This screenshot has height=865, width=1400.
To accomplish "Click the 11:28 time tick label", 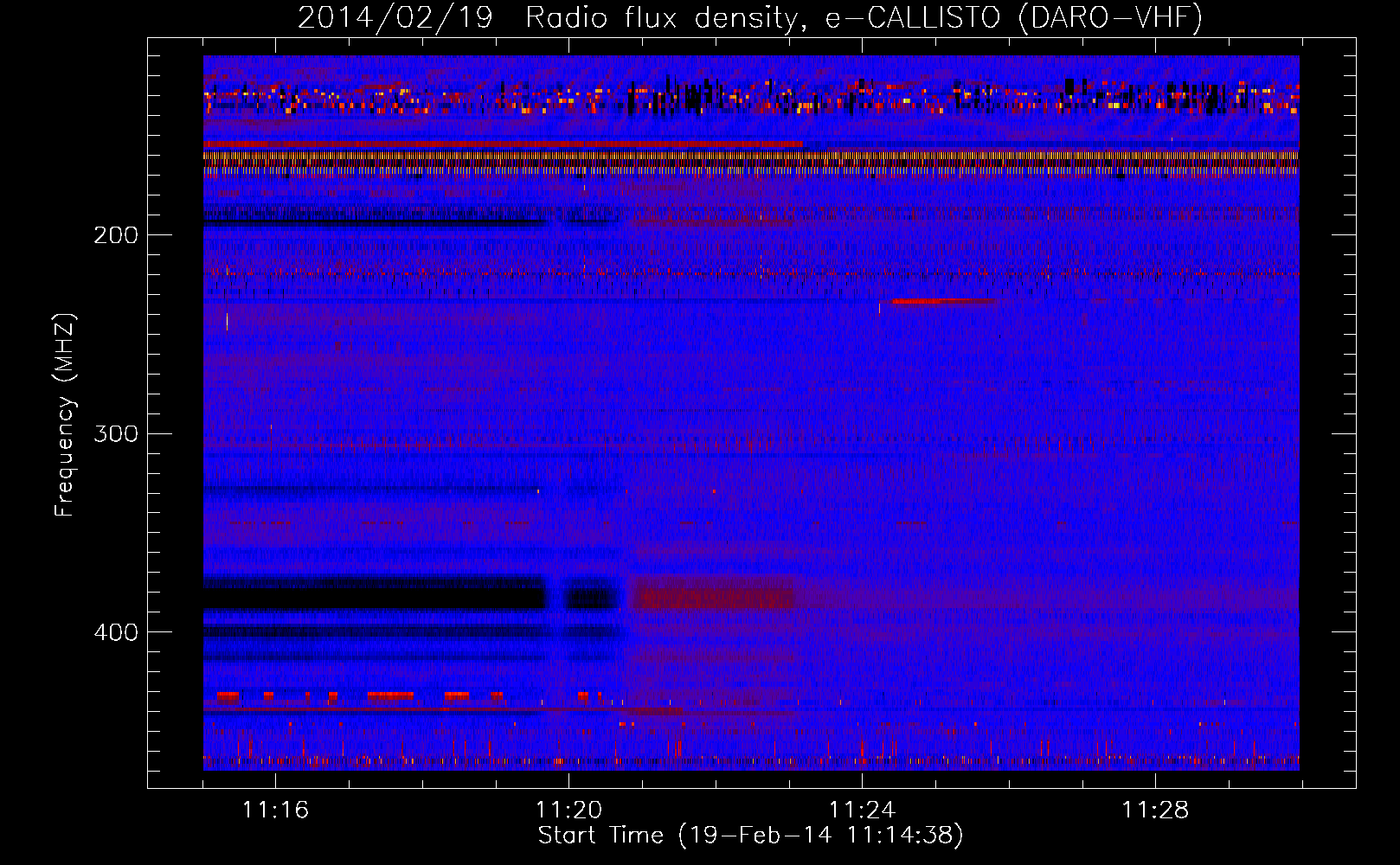I will point(1155,811).
